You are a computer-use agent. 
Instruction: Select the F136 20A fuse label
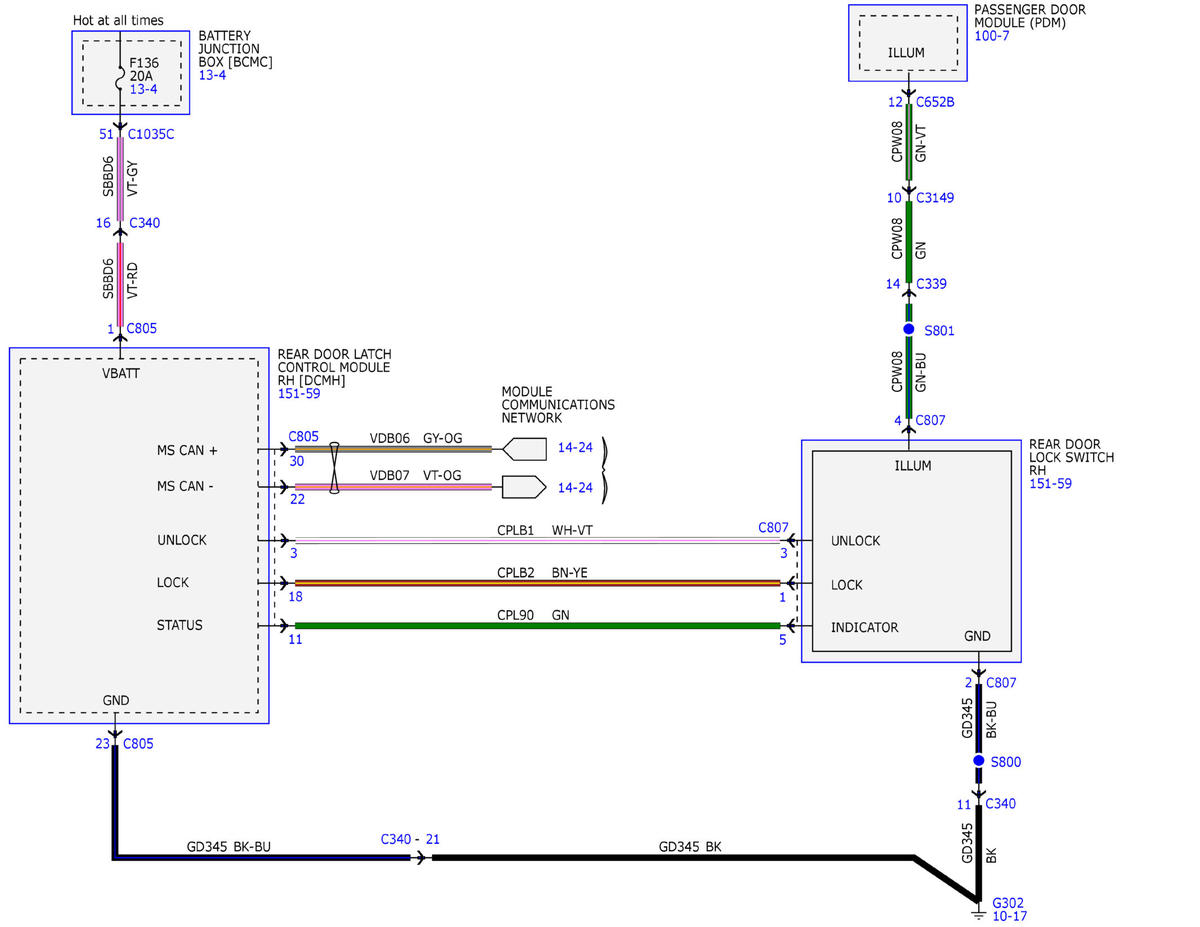[145, 68]
